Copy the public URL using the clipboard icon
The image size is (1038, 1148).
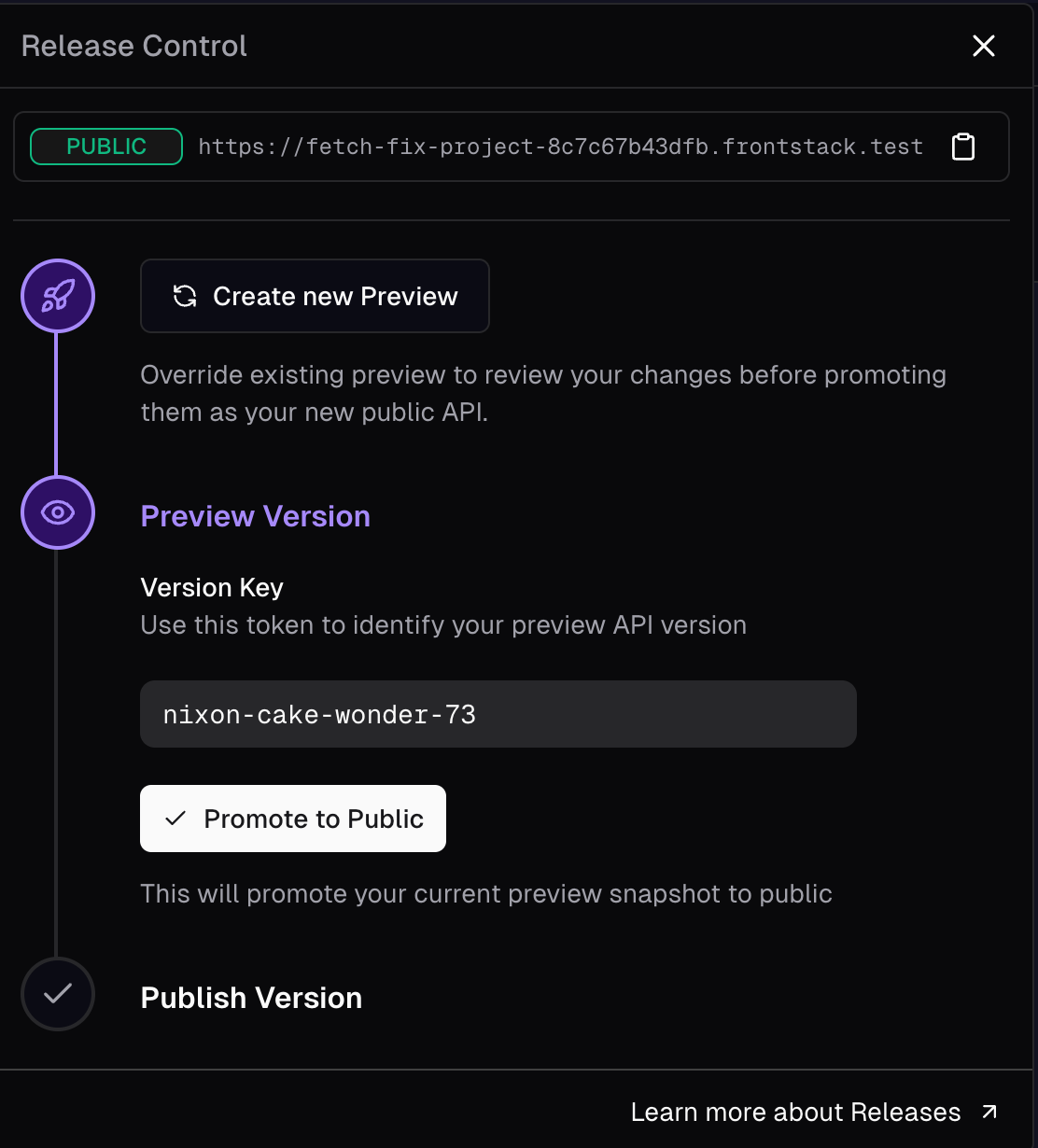[x=962, y=146]
